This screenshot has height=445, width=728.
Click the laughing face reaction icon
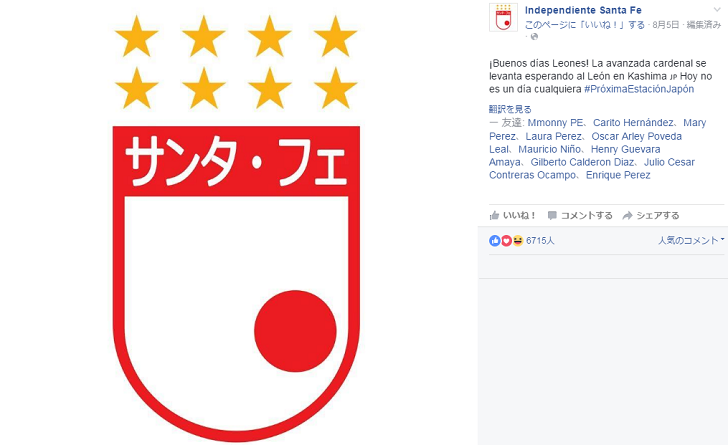pos(518,241)
